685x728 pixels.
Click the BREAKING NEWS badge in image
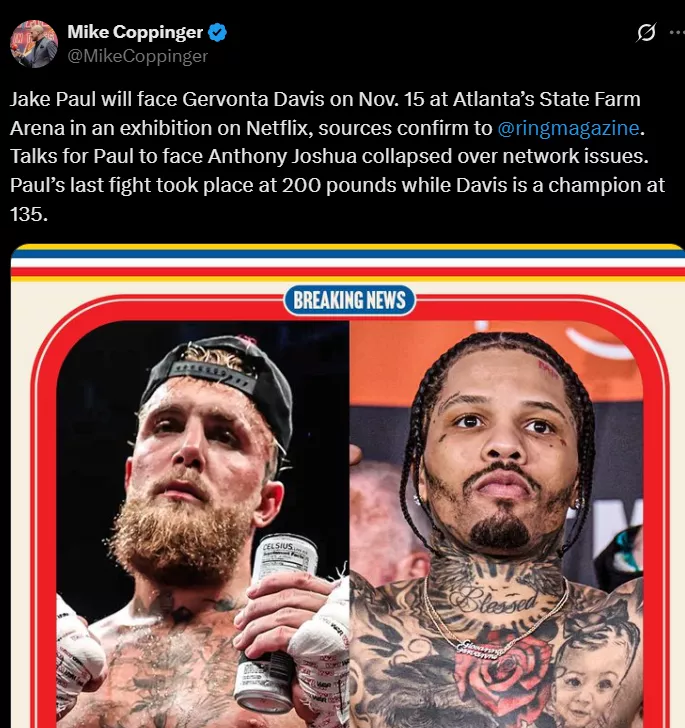pyautogui.click(x=349, y=300)
